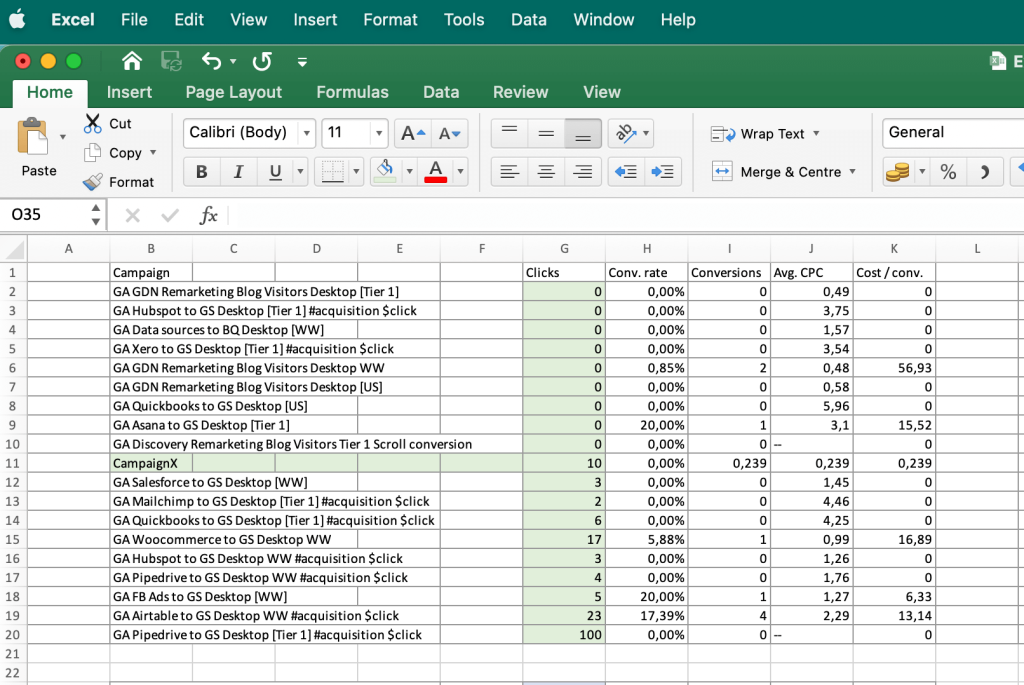Apply bold formatting
Image resolution: width=1024 pixels, height=685 pixels.
(201, 171)
